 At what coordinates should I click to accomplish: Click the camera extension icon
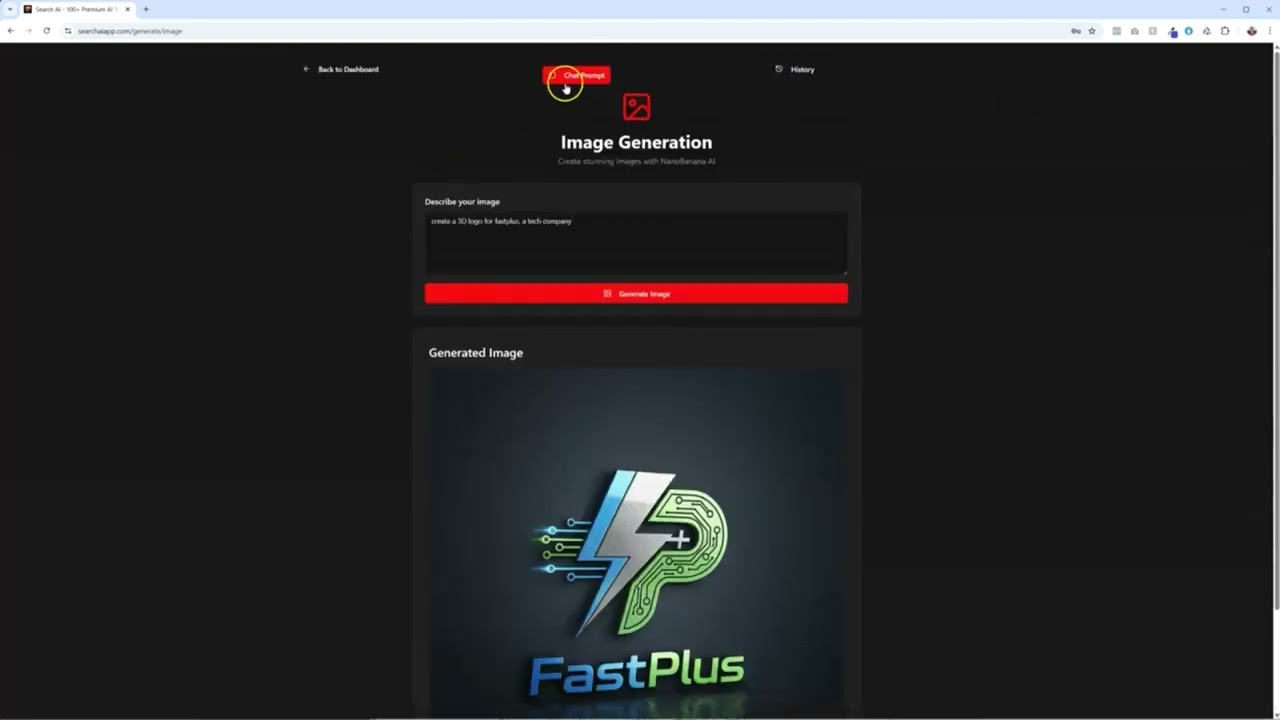click(x=1135, y=31)
